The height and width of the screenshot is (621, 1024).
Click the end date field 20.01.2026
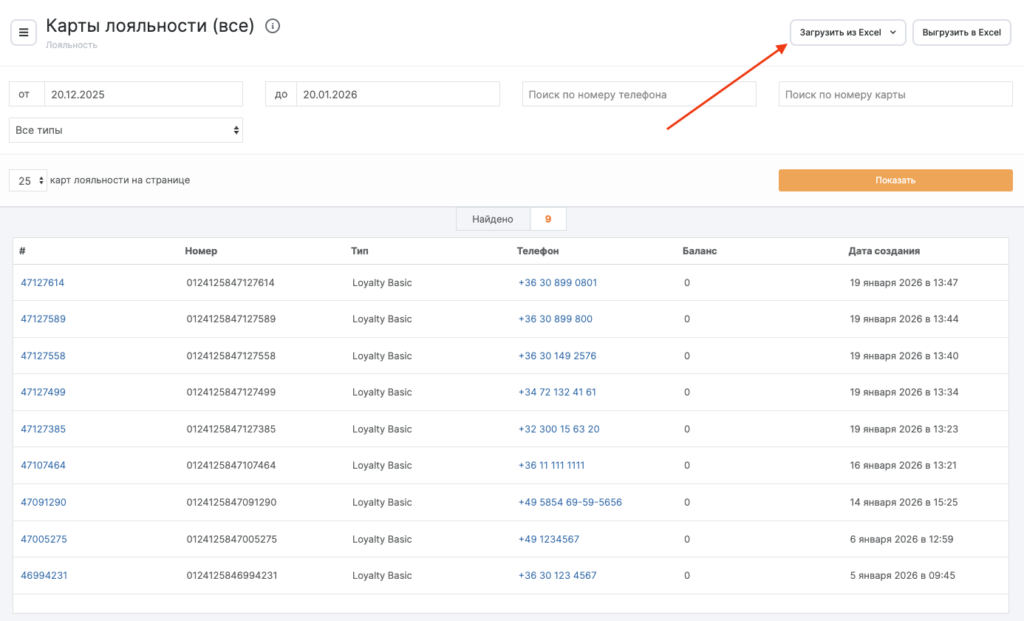point(398,94)
